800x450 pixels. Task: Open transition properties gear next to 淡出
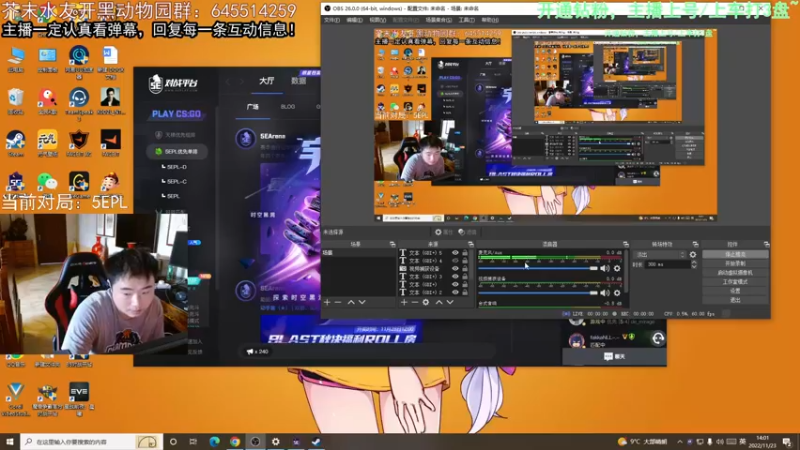point(693,255)
